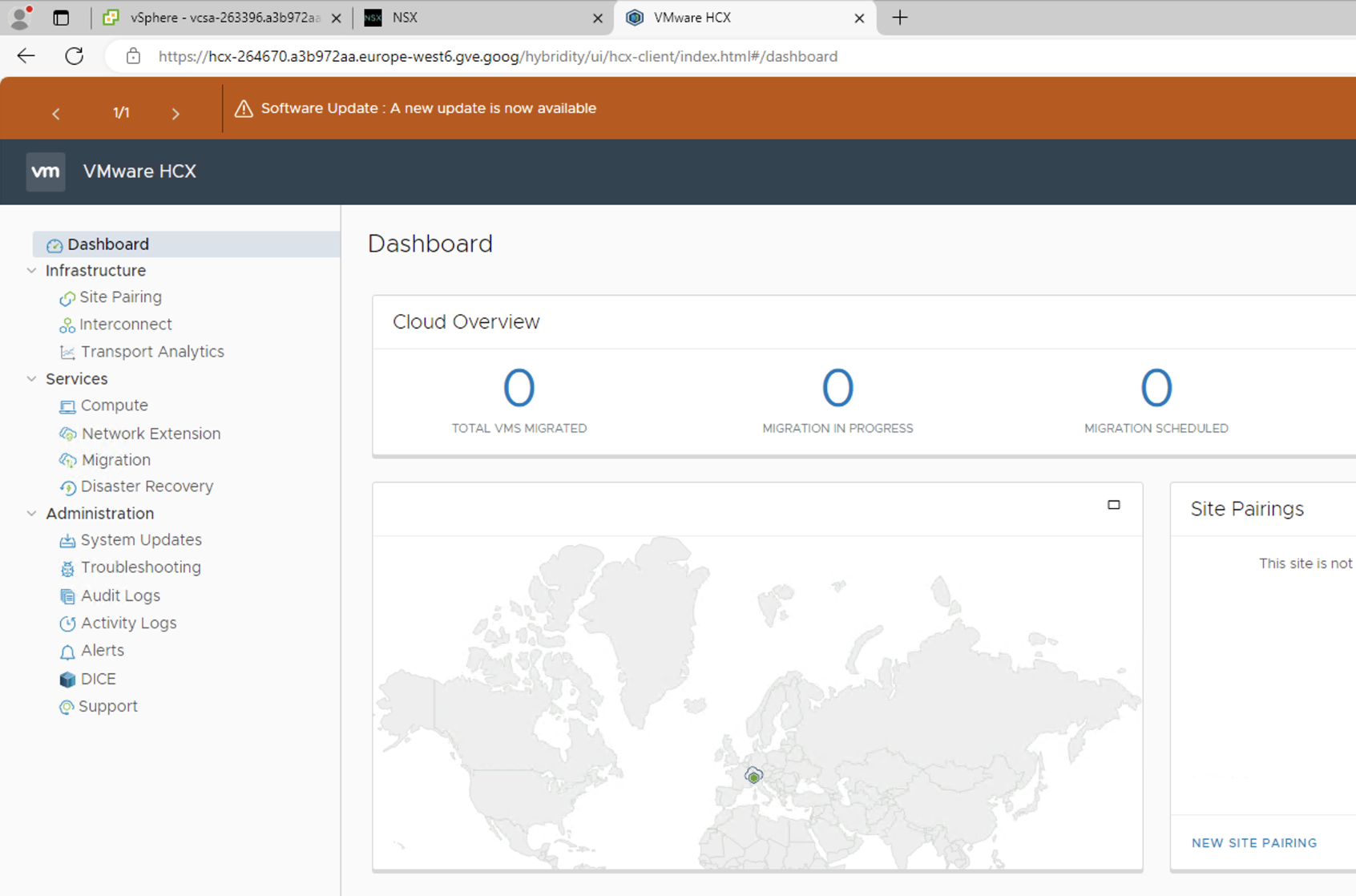This screenshot has width=1356, height=896.
Task: Go to the next notification with the right chevron
Action: [x=176, y=114]
